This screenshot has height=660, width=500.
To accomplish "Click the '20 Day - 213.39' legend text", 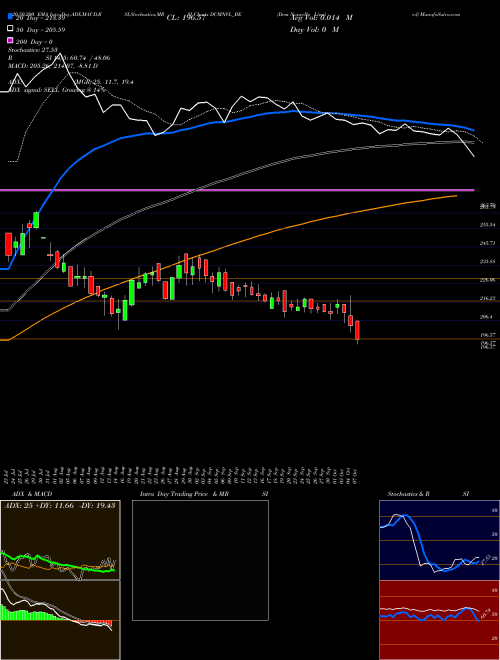I will (x=40, y=18).
